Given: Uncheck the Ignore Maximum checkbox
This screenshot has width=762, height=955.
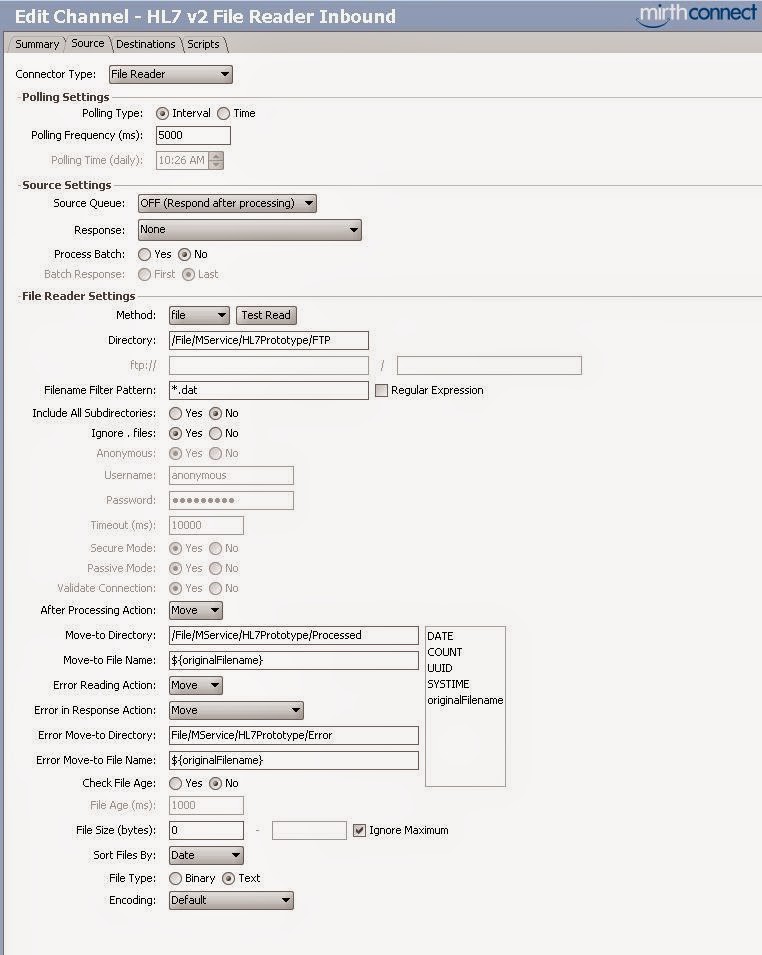Looking at the screenshot, I should [x=357, y=830].
